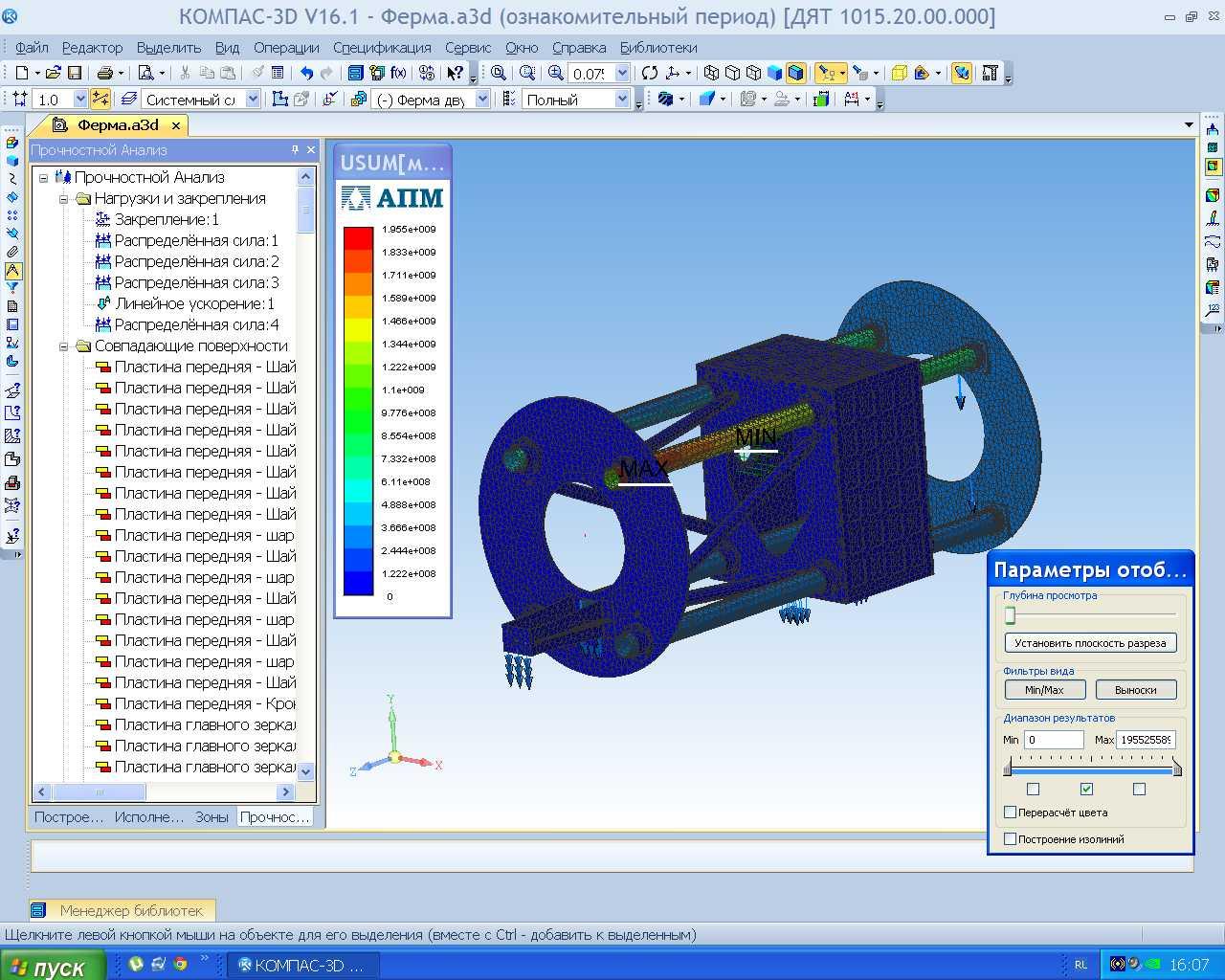Click the Max result range input field
This screenshot has height=980, width=1225.
point(1146,740)
